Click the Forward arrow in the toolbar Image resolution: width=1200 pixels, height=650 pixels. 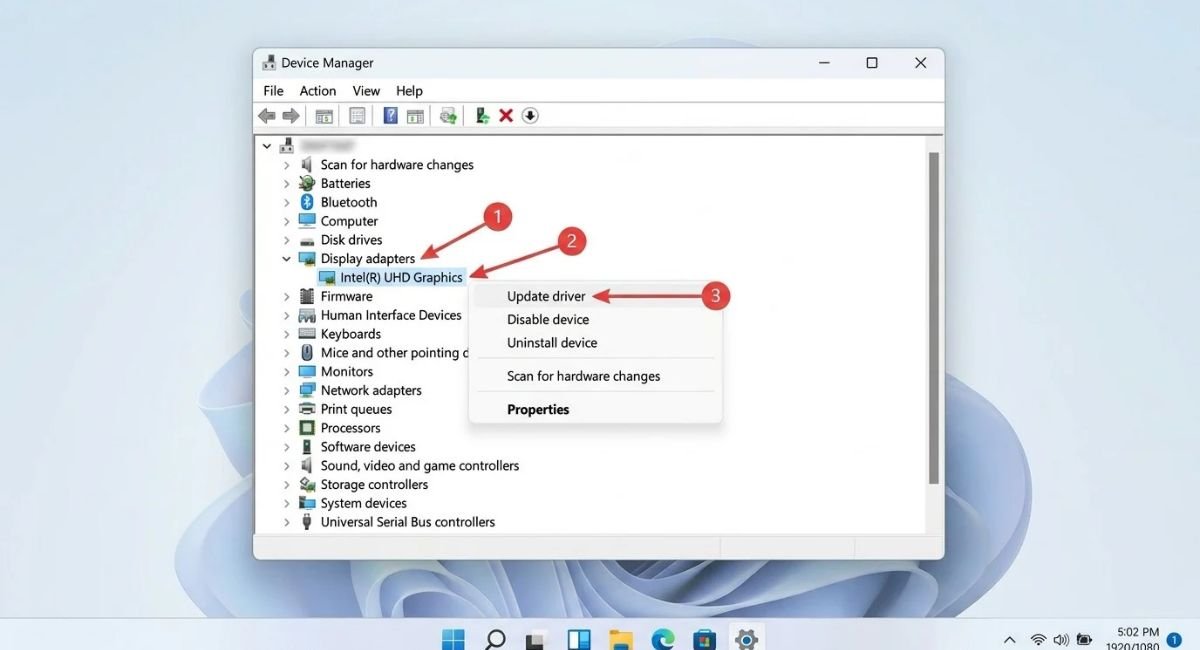291,116
